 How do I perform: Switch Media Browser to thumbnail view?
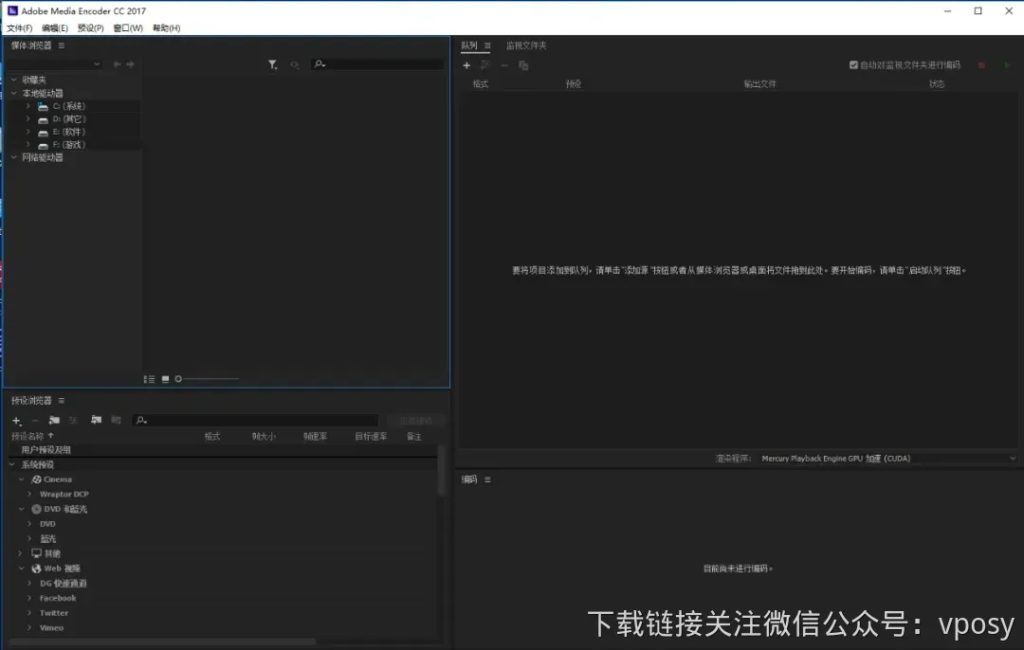165,379
